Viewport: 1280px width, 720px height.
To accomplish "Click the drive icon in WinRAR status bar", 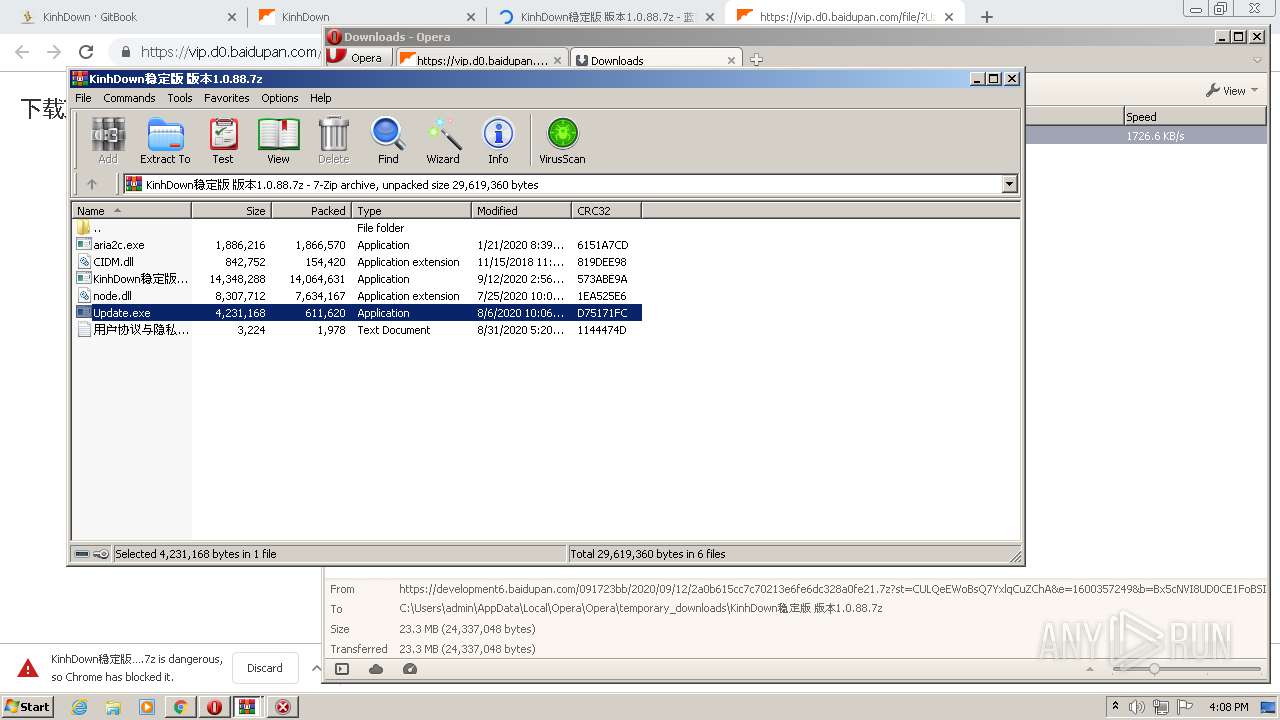I will point(82,553).
